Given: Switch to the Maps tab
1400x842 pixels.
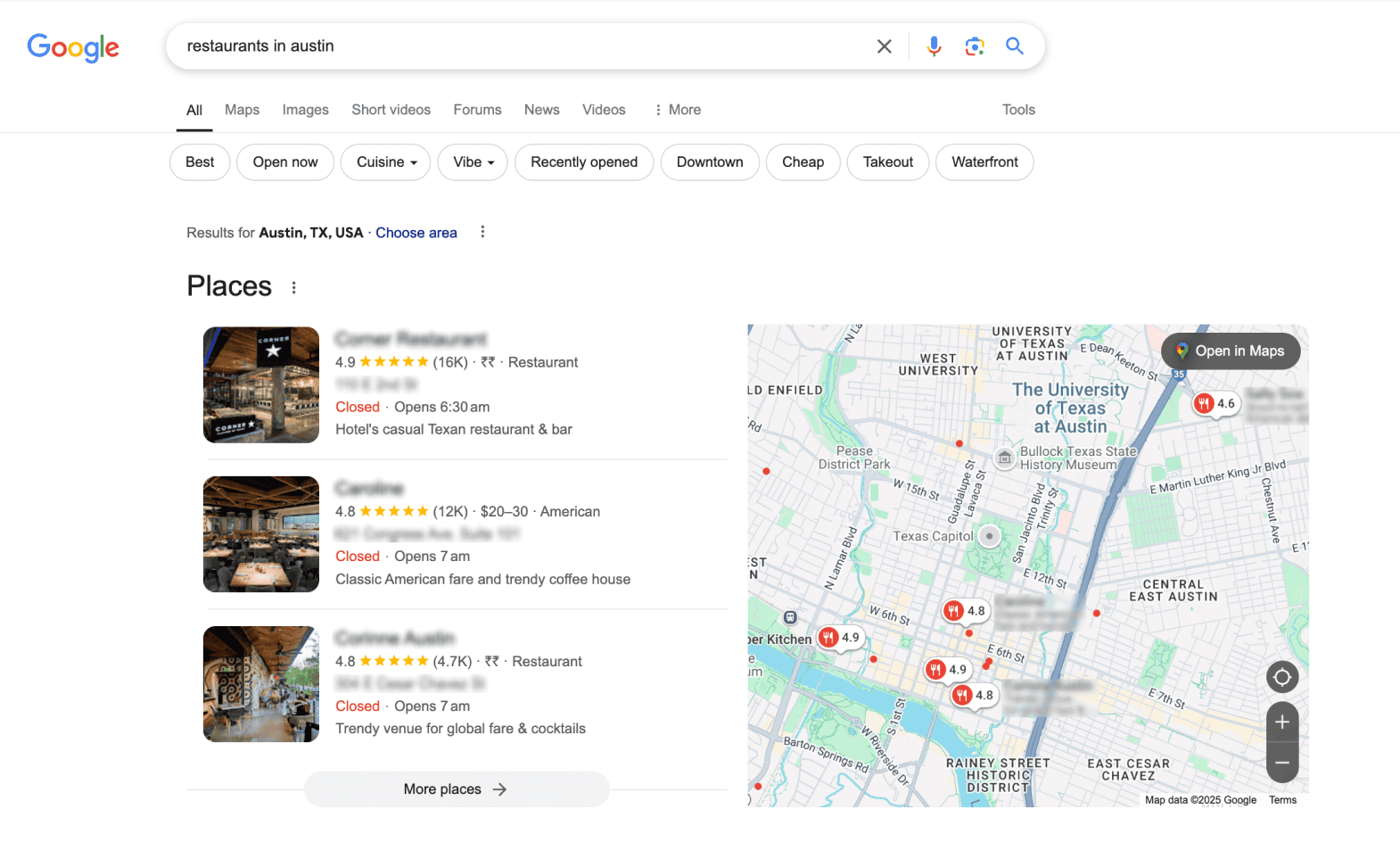Looking at the screenshot, I should (242, 110).
